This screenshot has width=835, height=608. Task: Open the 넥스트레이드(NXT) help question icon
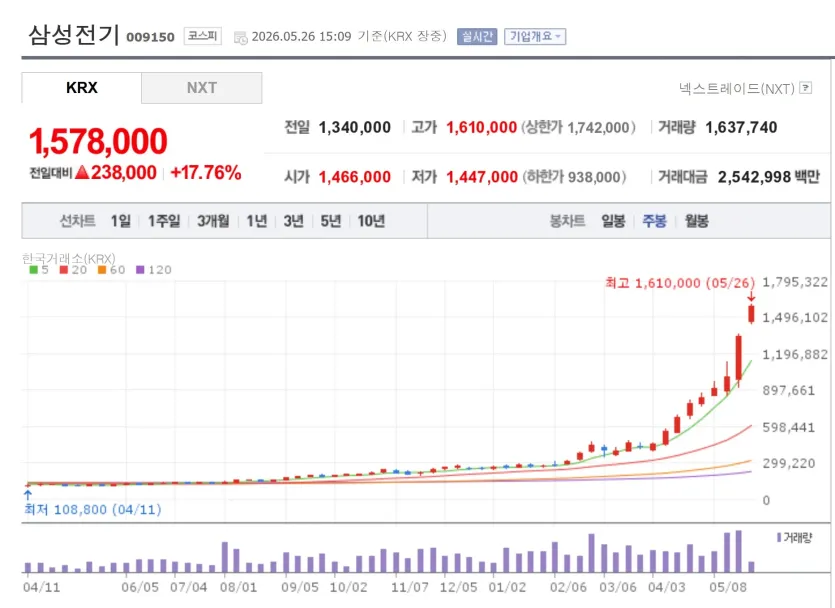pos(806,88)
